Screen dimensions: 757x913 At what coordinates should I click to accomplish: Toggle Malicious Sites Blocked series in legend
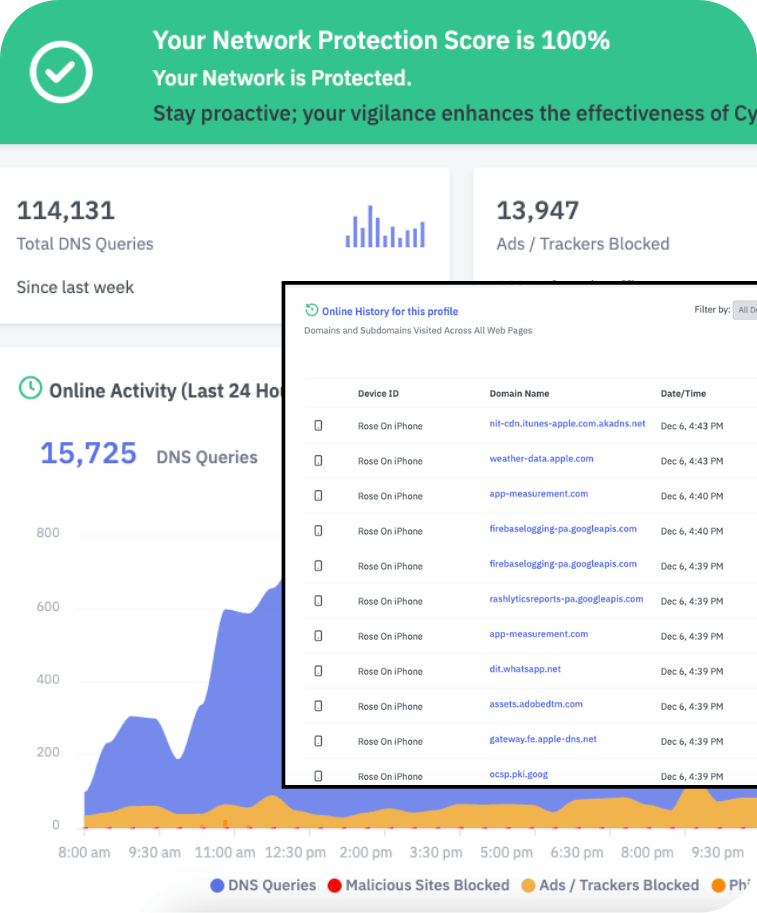tap(420, 885)
